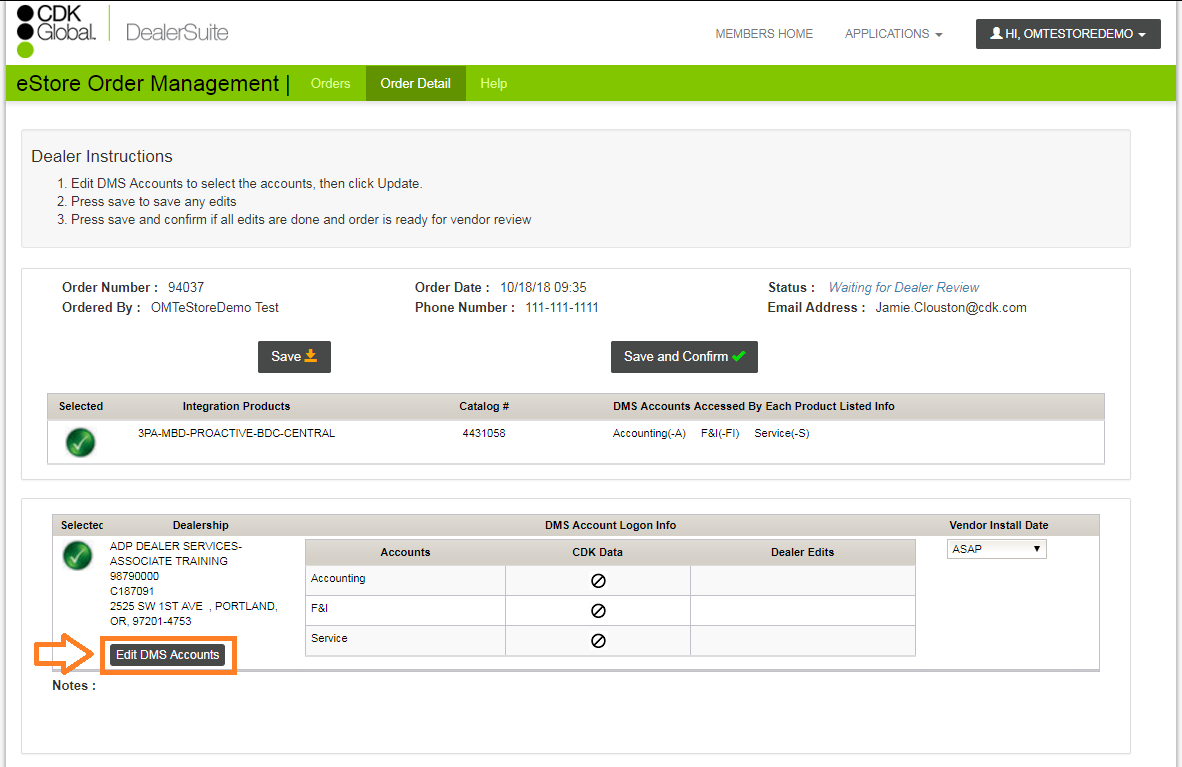Image resolution: width=1182 pixels, height=767 pixels.
Task: Click the Save and Confirm button
Action: pyautogui.click(x=684, y=357)
